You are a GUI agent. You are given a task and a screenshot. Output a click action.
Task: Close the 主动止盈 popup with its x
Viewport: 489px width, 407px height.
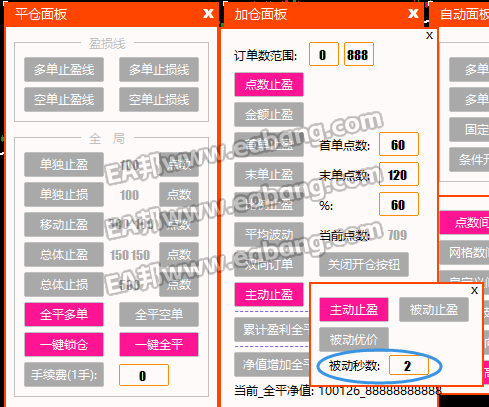pyautogui.click(x=474, y=290)
